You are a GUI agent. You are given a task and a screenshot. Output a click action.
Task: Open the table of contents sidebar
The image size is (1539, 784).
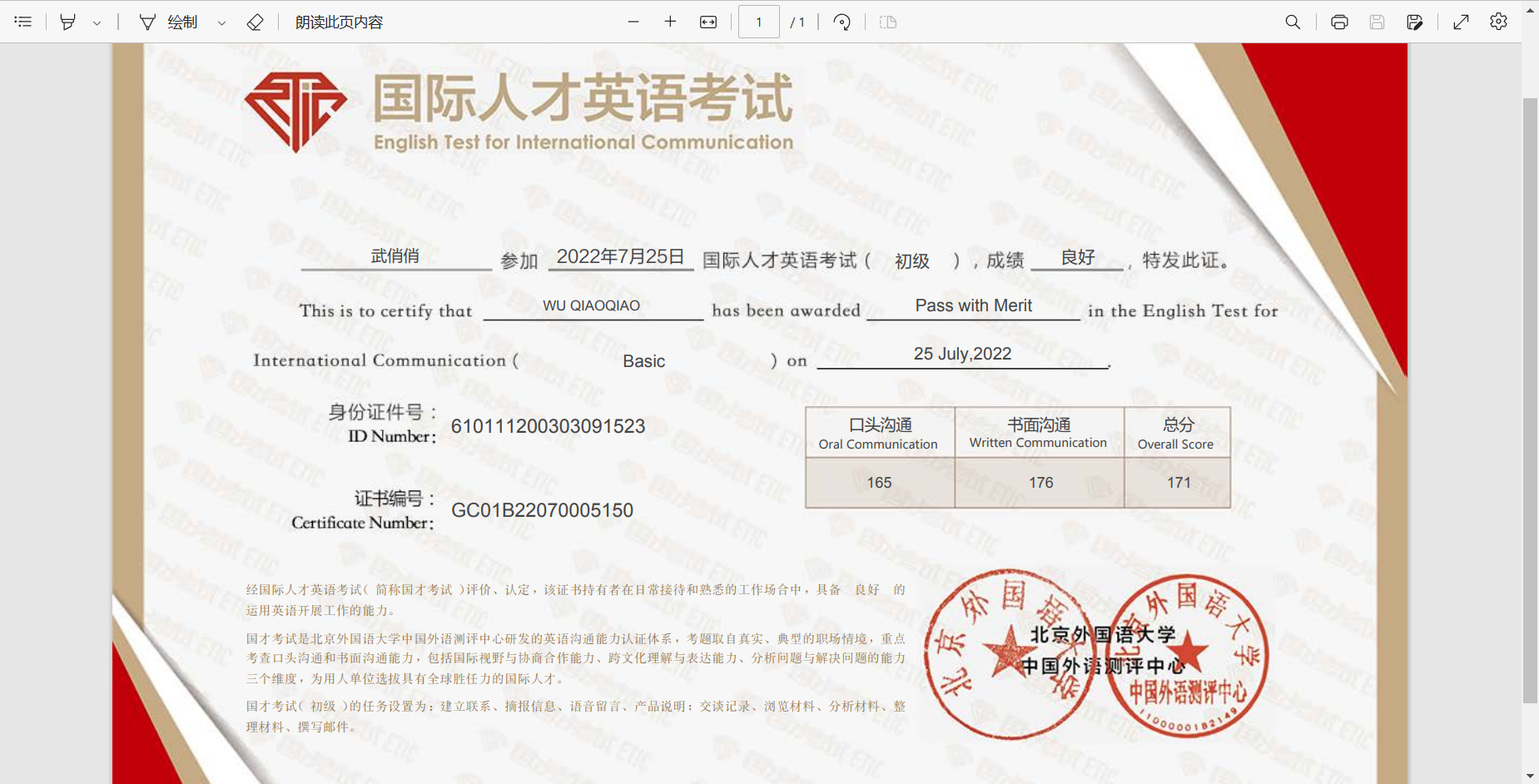click(23, 22)
